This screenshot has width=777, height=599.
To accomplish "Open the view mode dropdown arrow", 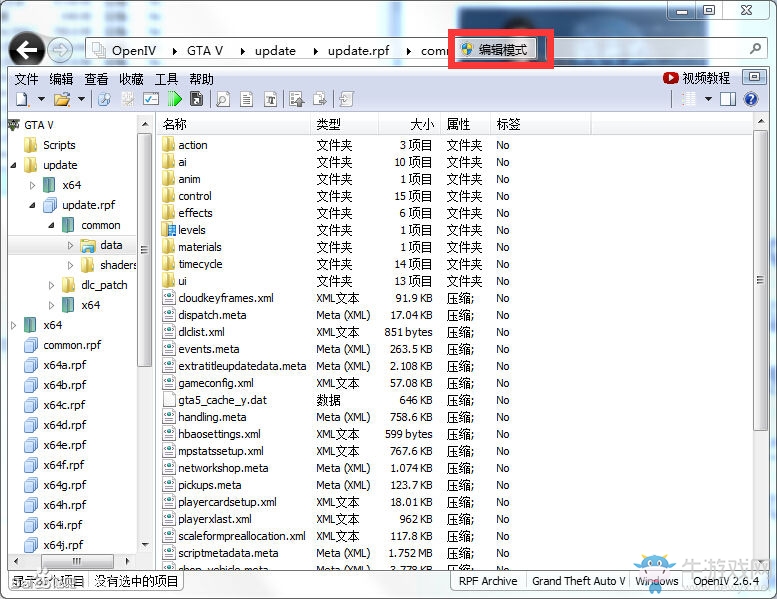I will pyautogui.click(x=708, y=99).
